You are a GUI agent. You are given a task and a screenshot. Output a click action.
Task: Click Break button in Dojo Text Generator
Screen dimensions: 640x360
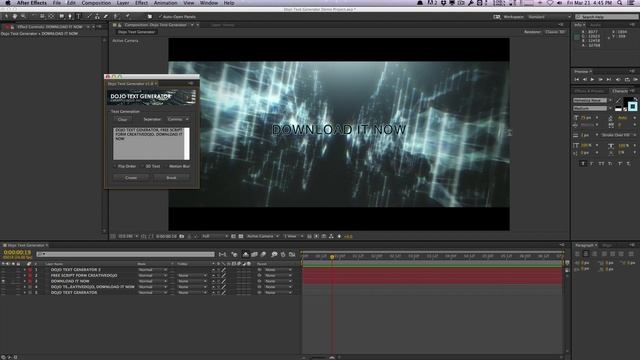point(171,178)
